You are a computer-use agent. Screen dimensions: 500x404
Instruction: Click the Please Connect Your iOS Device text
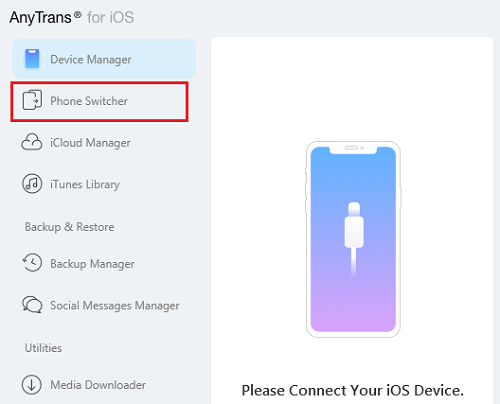click(x=353, y=390)
